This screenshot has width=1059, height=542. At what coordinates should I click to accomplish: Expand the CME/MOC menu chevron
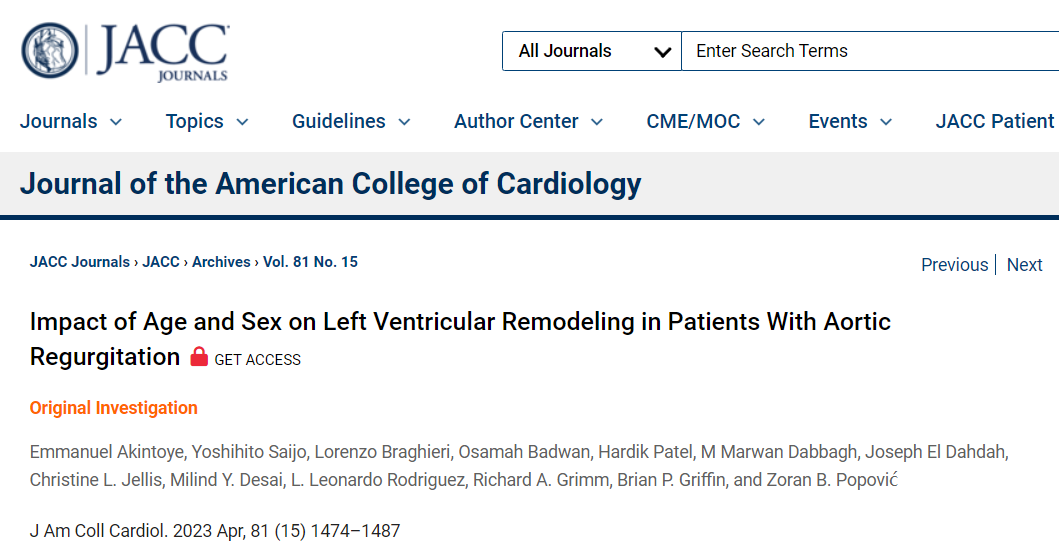pyautogui.click(x=759, y=122)
